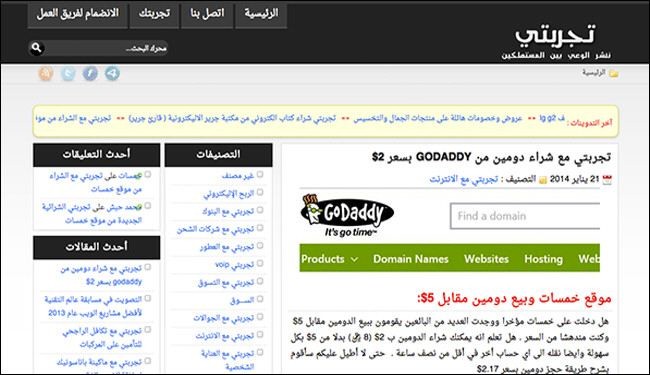The height and width of the screenshot is (375, 650).
Task: Click the folder icon beside التصنيف label
Action: tap(543, 180)
